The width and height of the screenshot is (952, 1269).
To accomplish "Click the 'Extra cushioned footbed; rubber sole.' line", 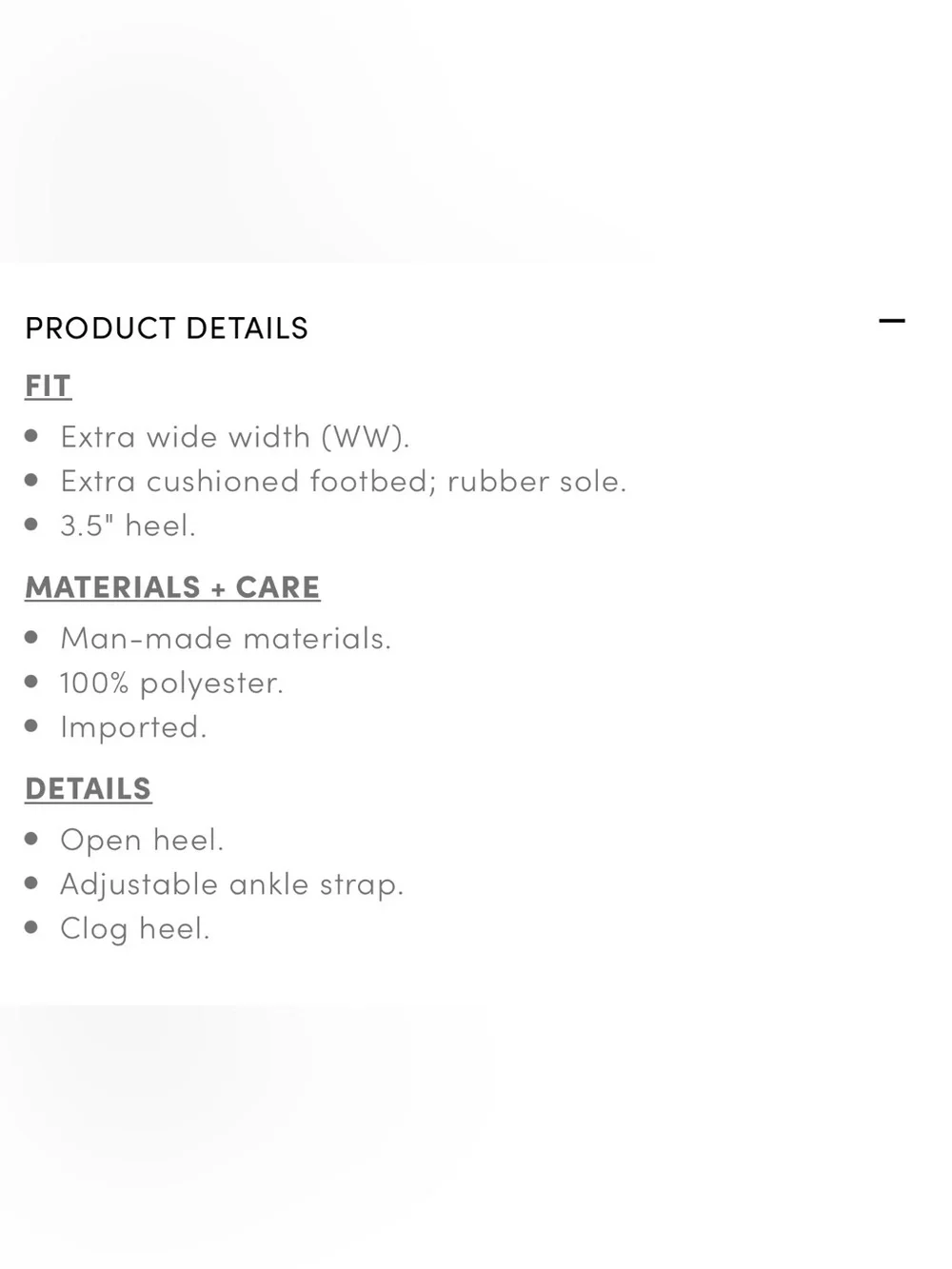I will tap(344, 481).
